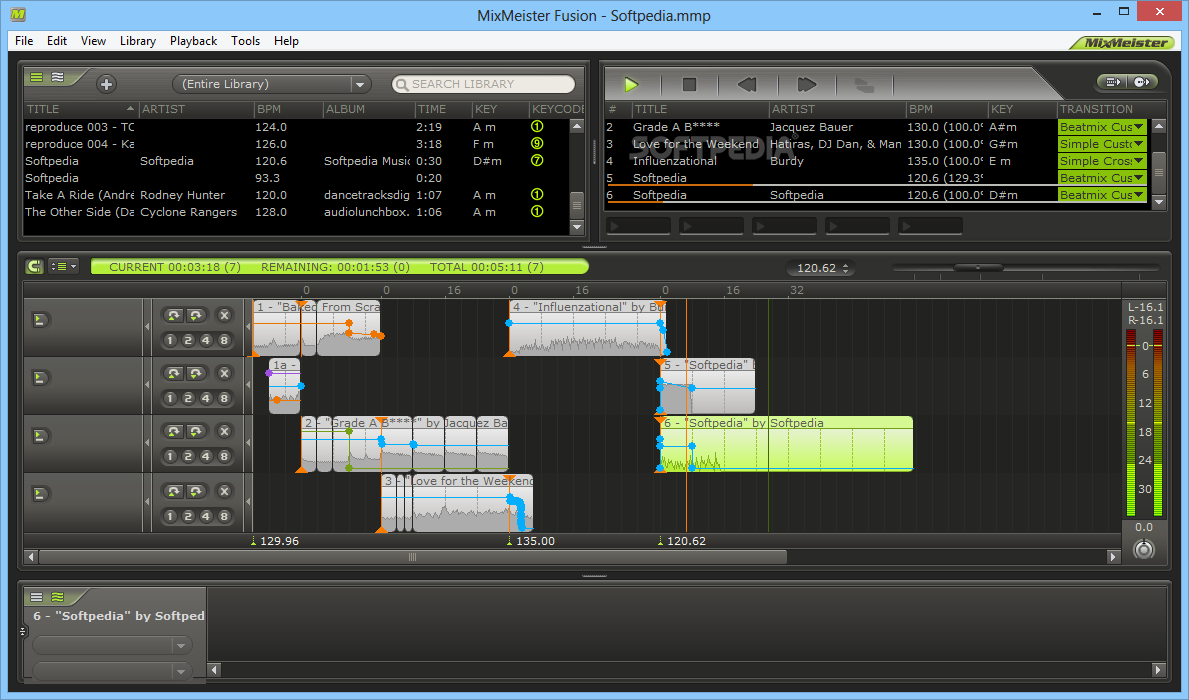Switch bottom panel to waveform view icon
Viewport: 1189px width, 700px height.
pos(58,597)
